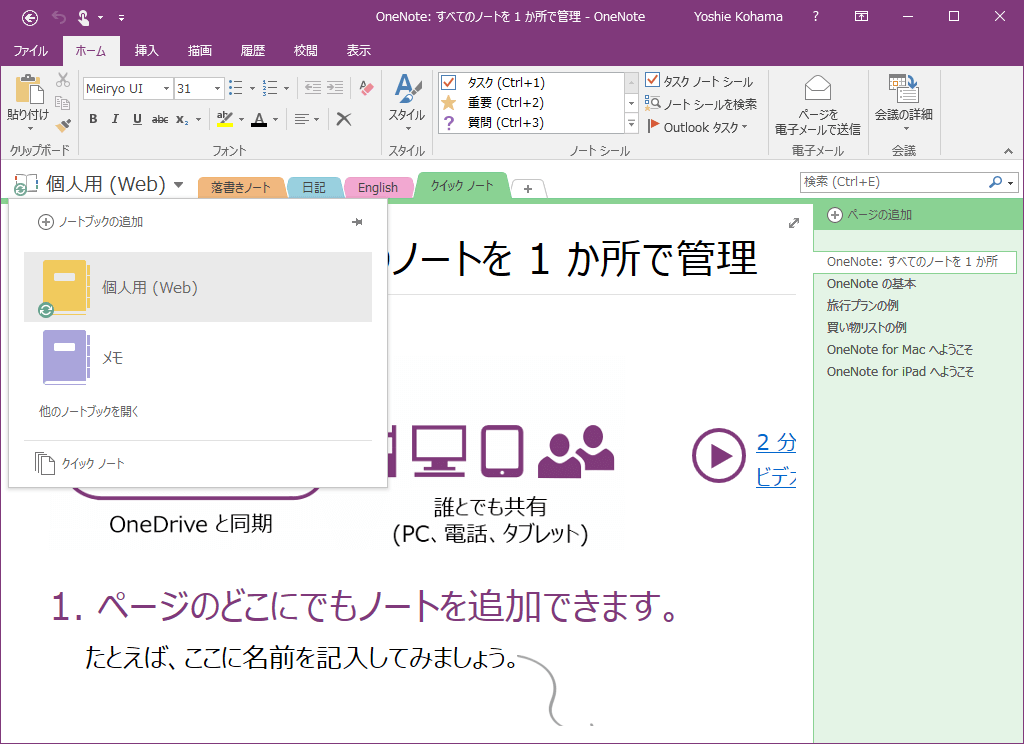Click 他のノートブックを開く link
The width and height of the screenshot is (1024, 744).
pyautogui.click(x=89, y=412)
